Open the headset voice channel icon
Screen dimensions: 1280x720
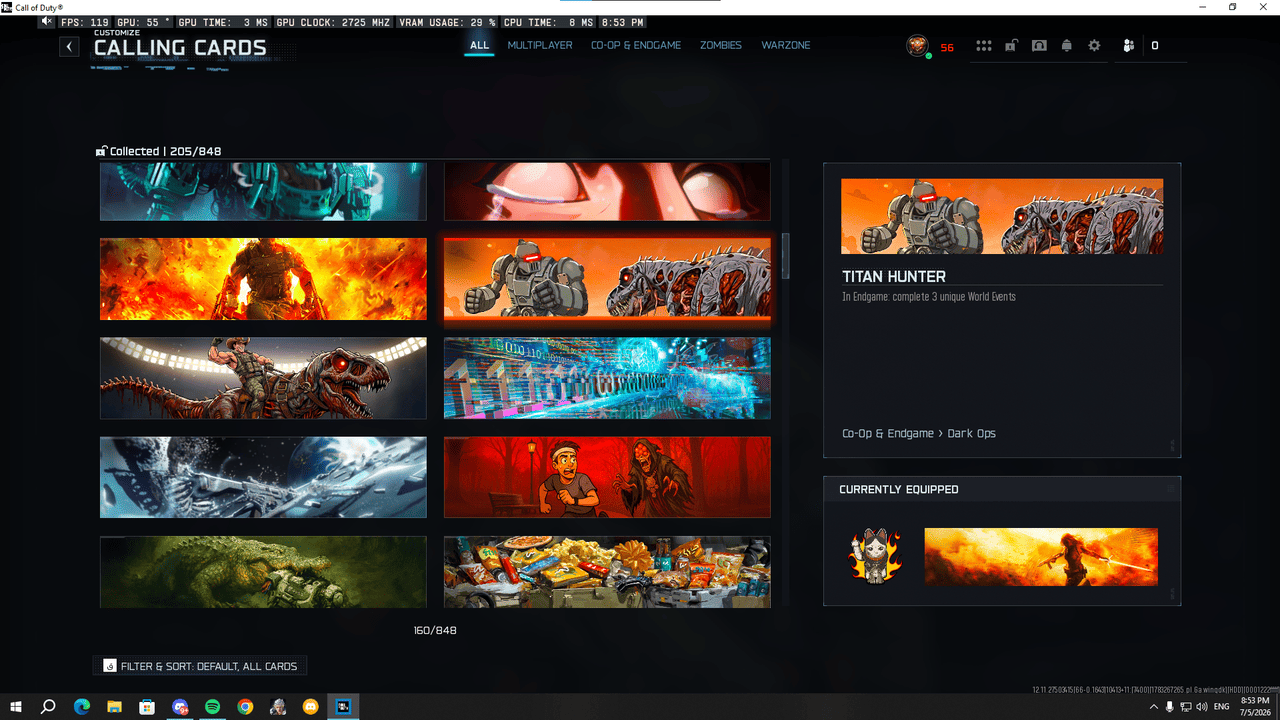click(x=1039, y=46)
